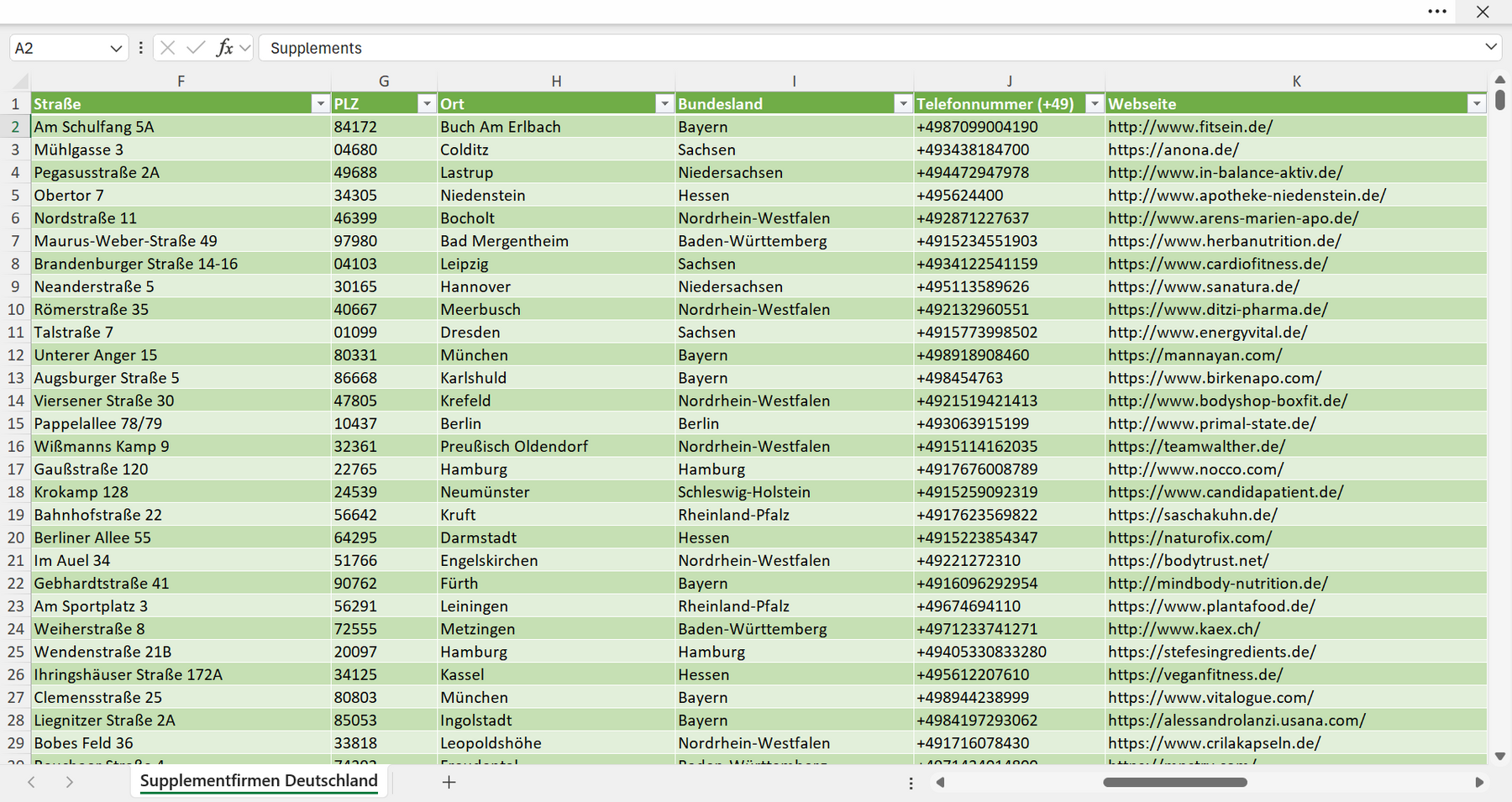This screenshot has width=1512, height=802.
Task: Select cell Engelskirchen
Action: coord(556,560)
